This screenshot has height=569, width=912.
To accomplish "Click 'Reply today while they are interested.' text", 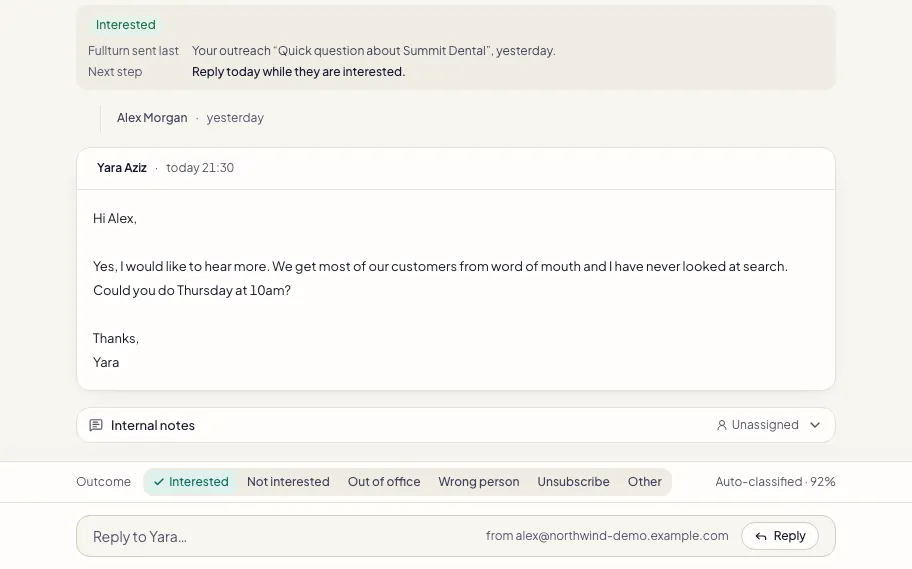I will tap(298, 72).
